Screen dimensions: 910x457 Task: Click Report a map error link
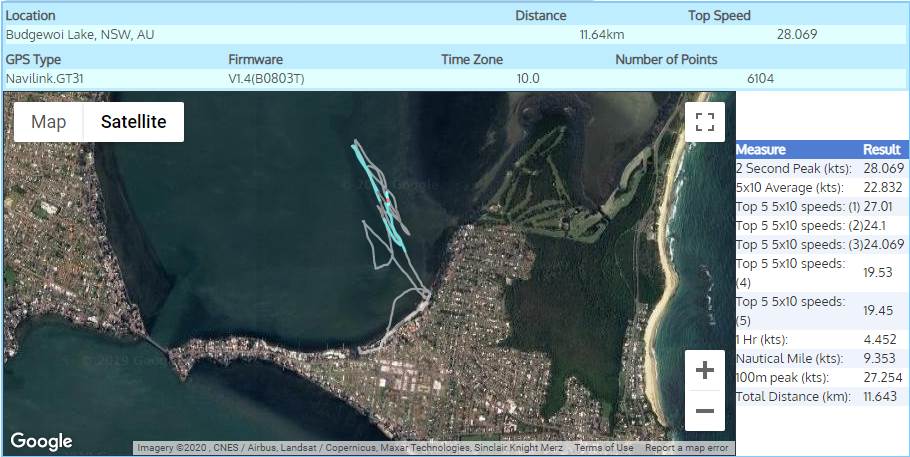pyautogui.click(x=686, y=448)
